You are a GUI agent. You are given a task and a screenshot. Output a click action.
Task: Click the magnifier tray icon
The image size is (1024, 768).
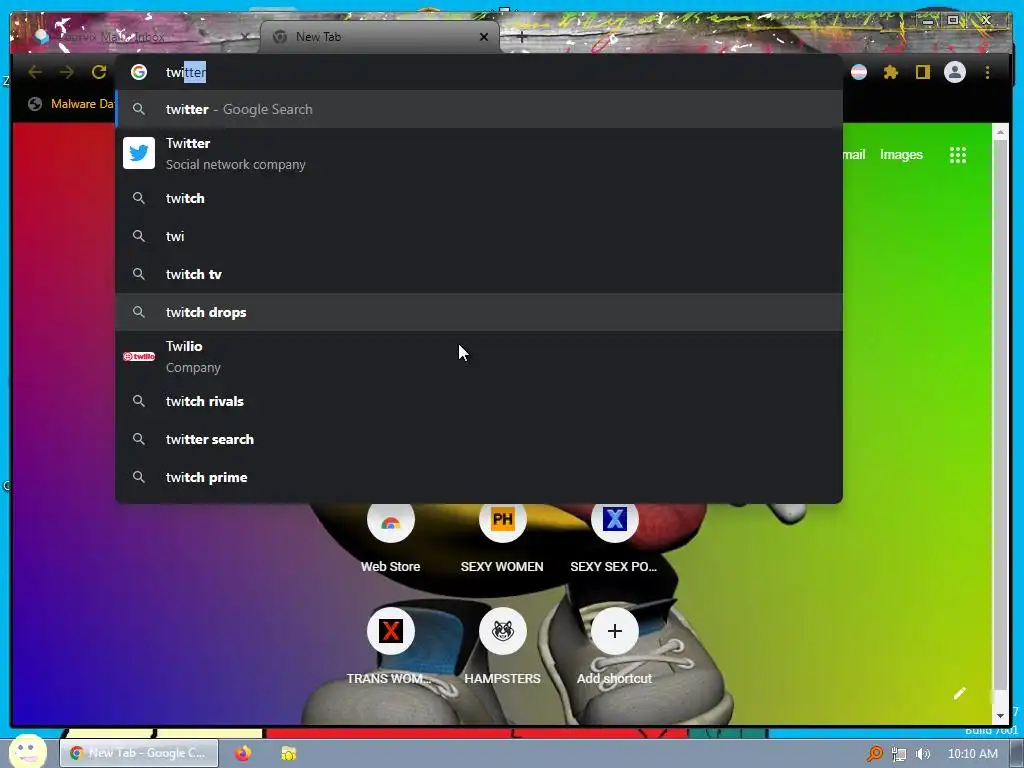874,754
